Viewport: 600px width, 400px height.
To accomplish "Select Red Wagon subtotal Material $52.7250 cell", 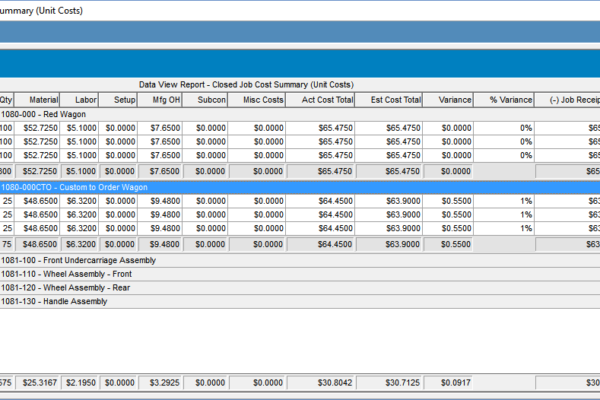I will (37, 171).
